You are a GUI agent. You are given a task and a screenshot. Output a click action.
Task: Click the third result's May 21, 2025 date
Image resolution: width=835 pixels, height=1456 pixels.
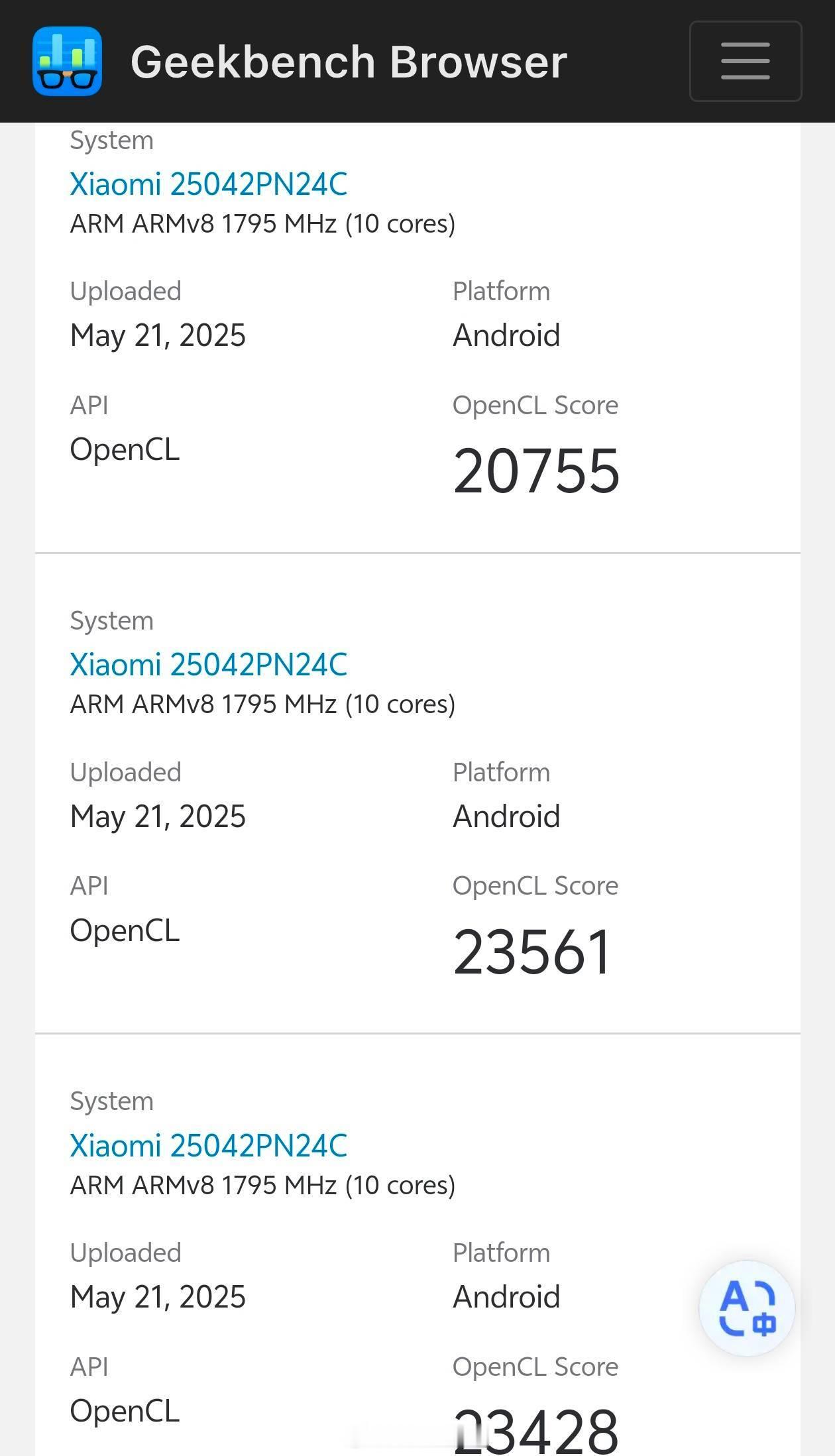158,1296
